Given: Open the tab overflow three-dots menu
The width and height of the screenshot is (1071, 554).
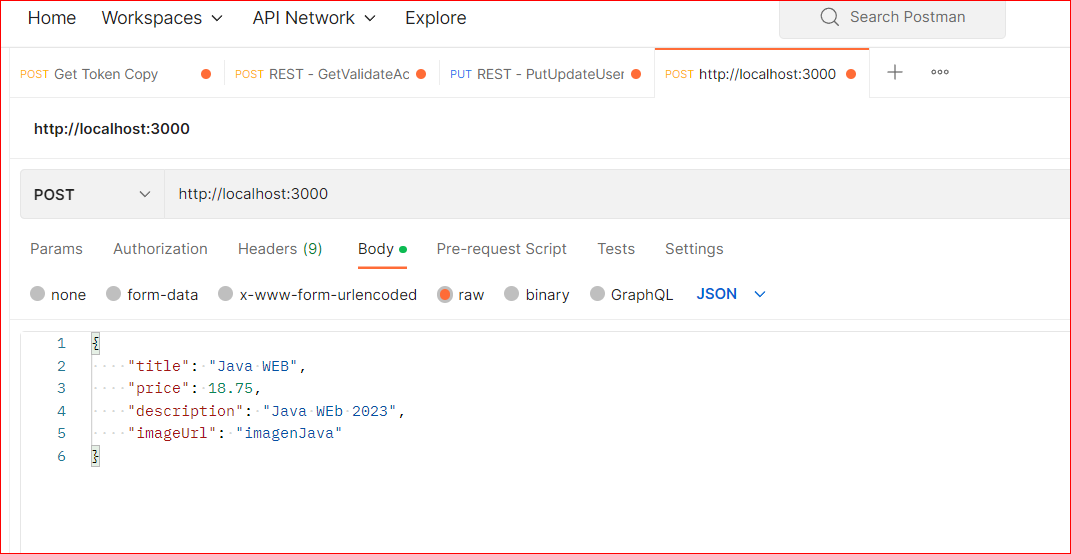Looking at the screenshot, I should pyautogui.click(x=940, y=72).
